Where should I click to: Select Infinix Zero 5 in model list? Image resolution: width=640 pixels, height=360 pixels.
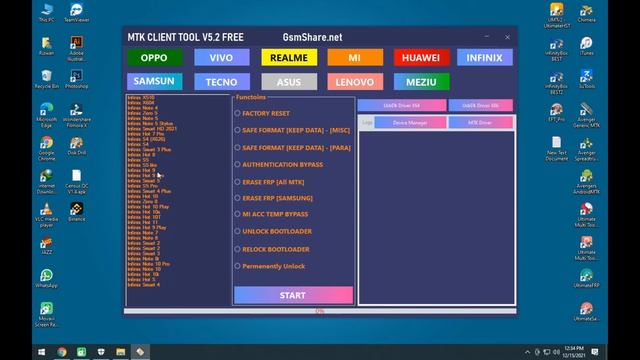click(x=142, y=113)
